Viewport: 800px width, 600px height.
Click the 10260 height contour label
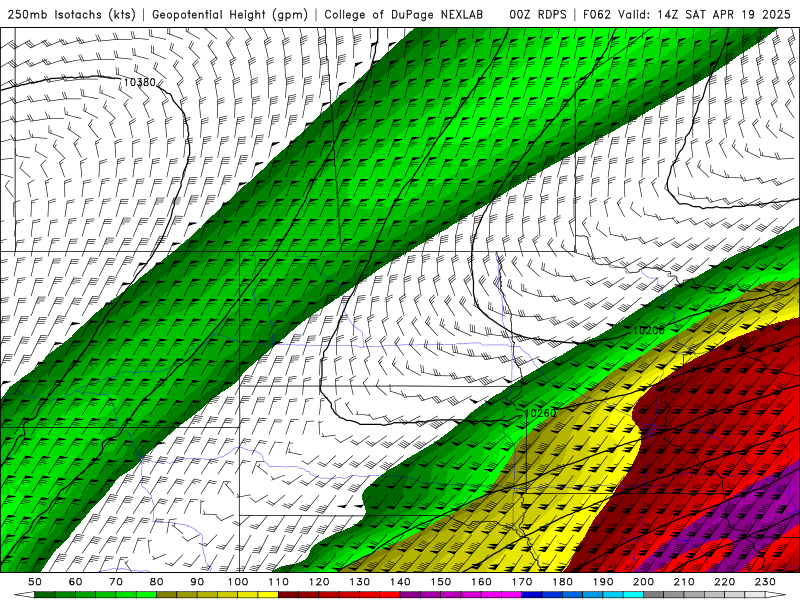pos(540,413)
